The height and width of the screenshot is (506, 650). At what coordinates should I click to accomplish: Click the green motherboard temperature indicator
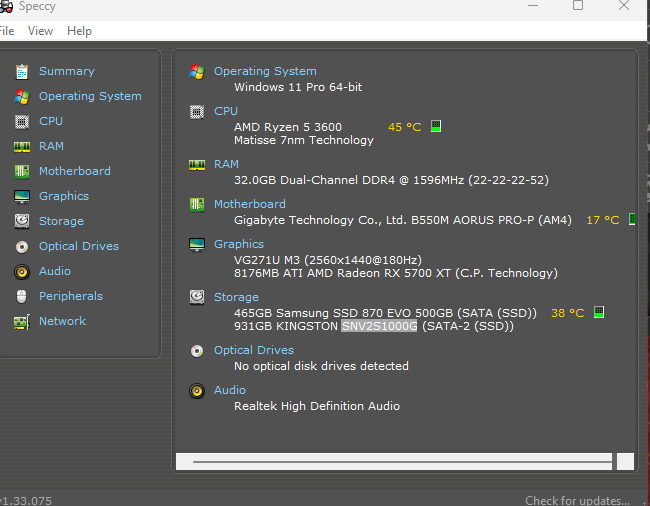632,219
